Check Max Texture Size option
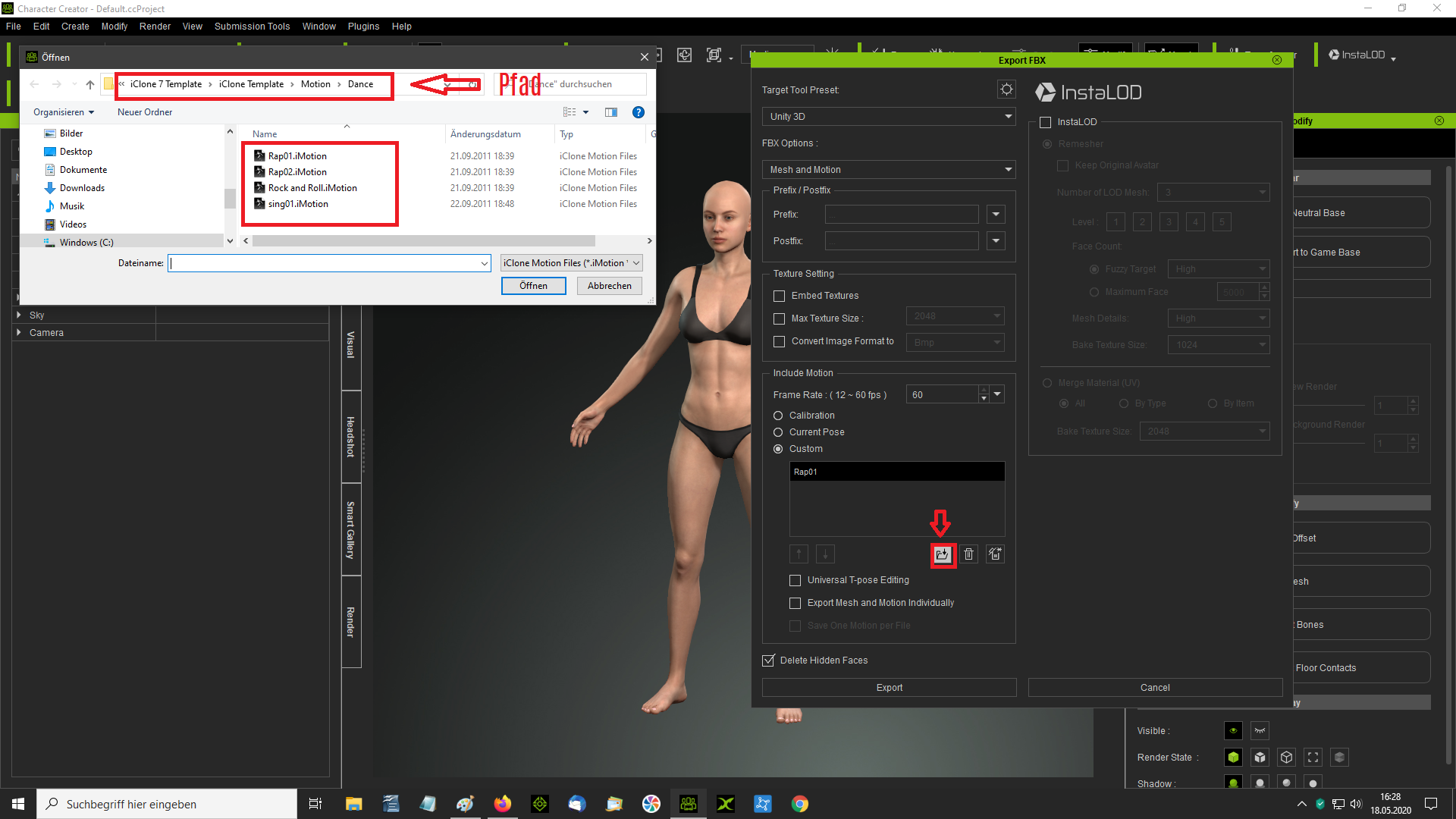 (x=779, y=318)
